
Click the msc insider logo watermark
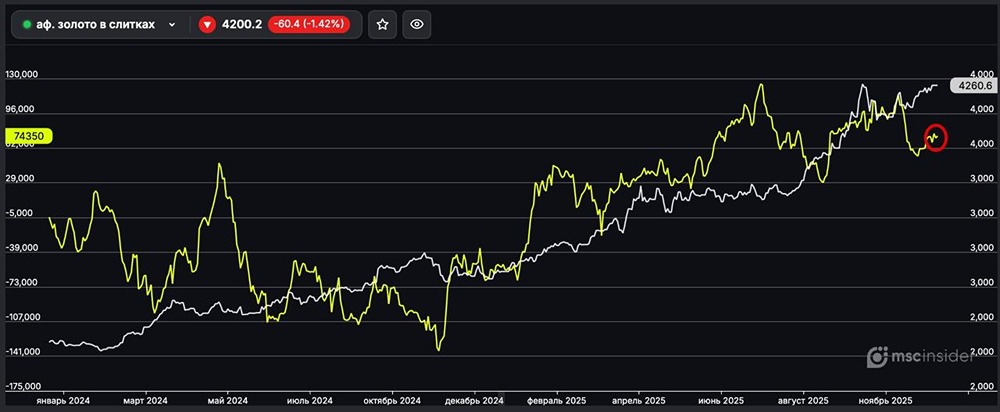(x=918, y=357)
